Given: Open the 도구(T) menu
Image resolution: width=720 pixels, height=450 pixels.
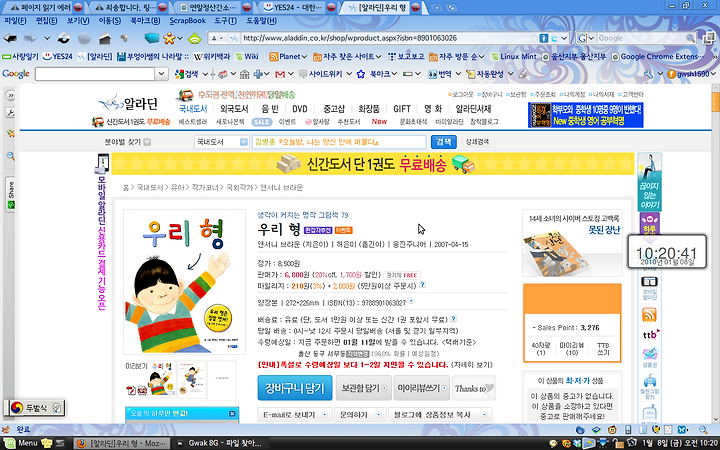Looking at the screenshot, I should point(225,21).
